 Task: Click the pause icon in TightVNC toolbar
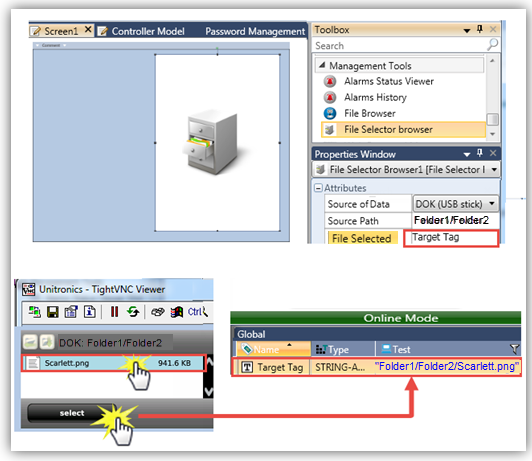[x=114, y=311]
